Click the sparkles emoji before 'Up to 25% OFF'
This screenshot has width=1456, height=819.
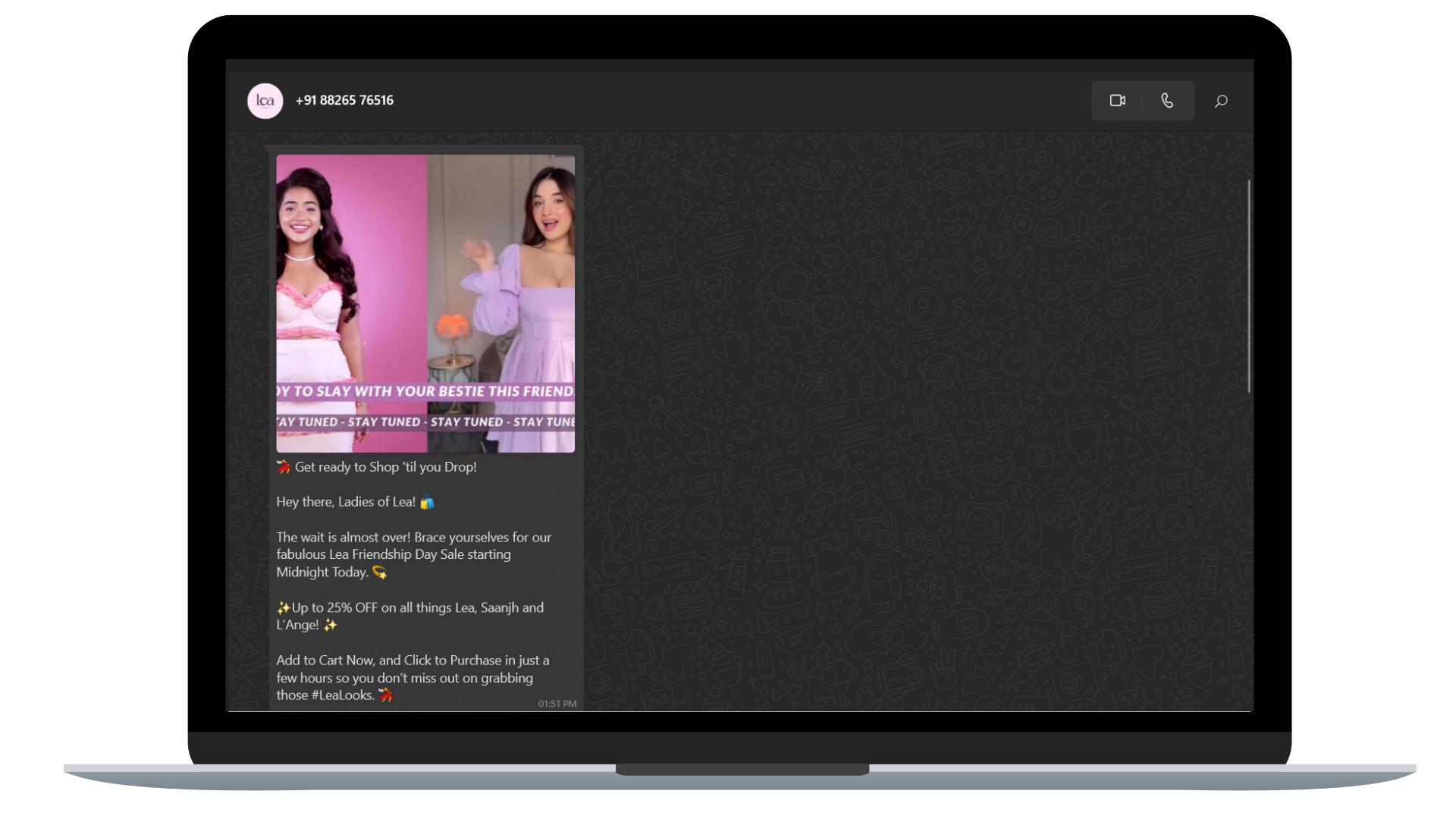click(283, 608)
